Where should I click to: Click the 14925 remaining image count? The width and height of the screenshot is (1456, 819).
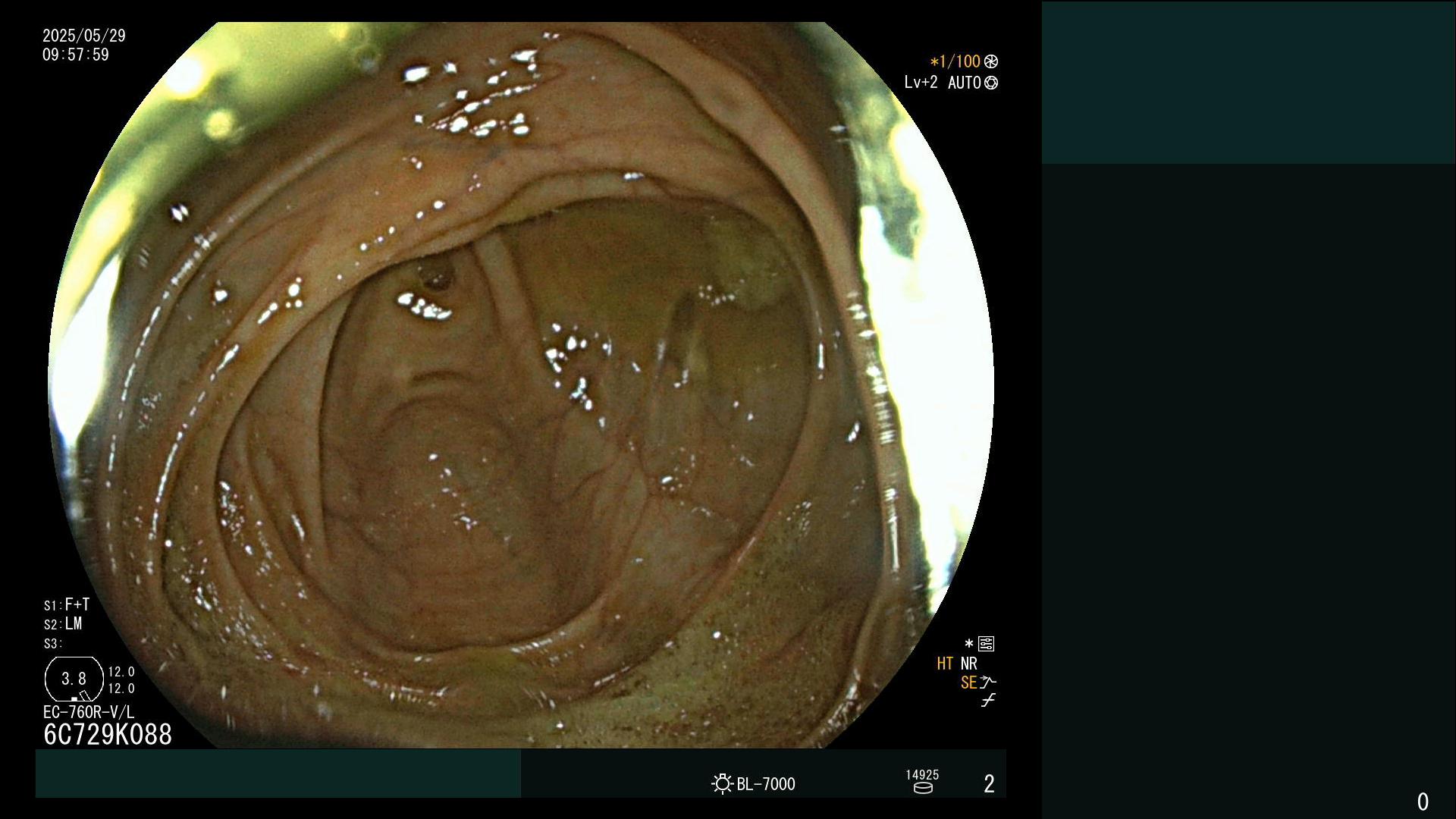(922, 774)
